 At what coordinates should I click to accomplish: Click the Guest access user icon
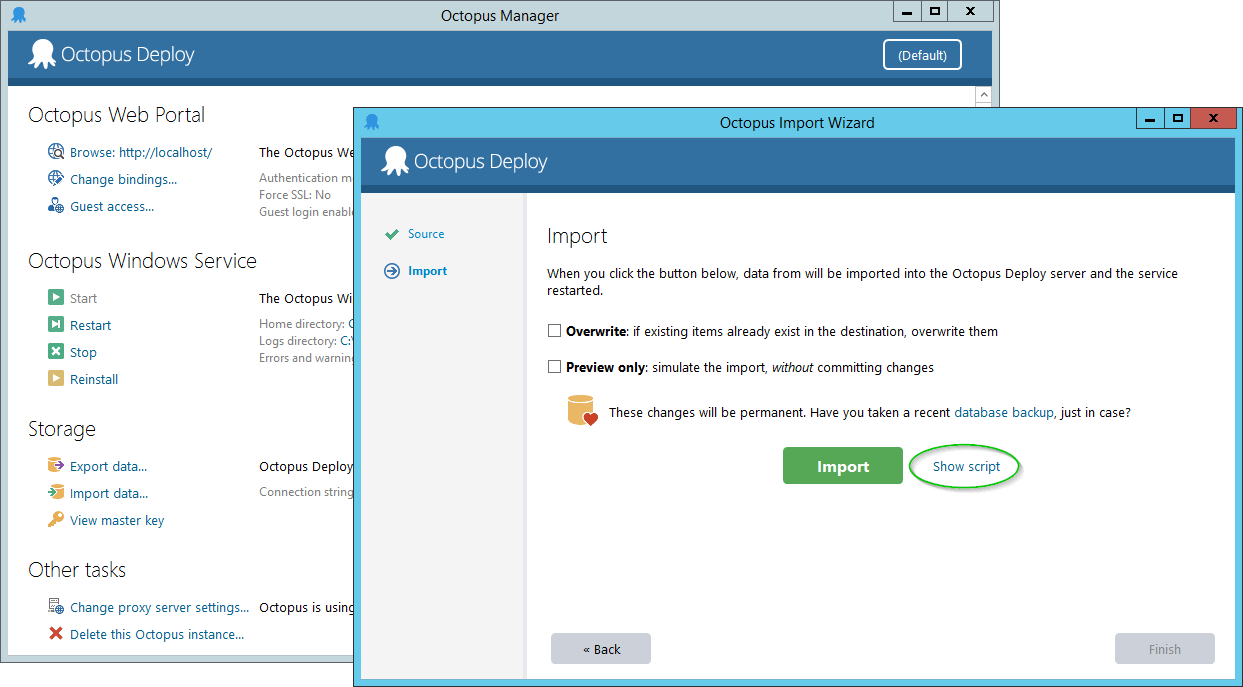coord(56,206)
